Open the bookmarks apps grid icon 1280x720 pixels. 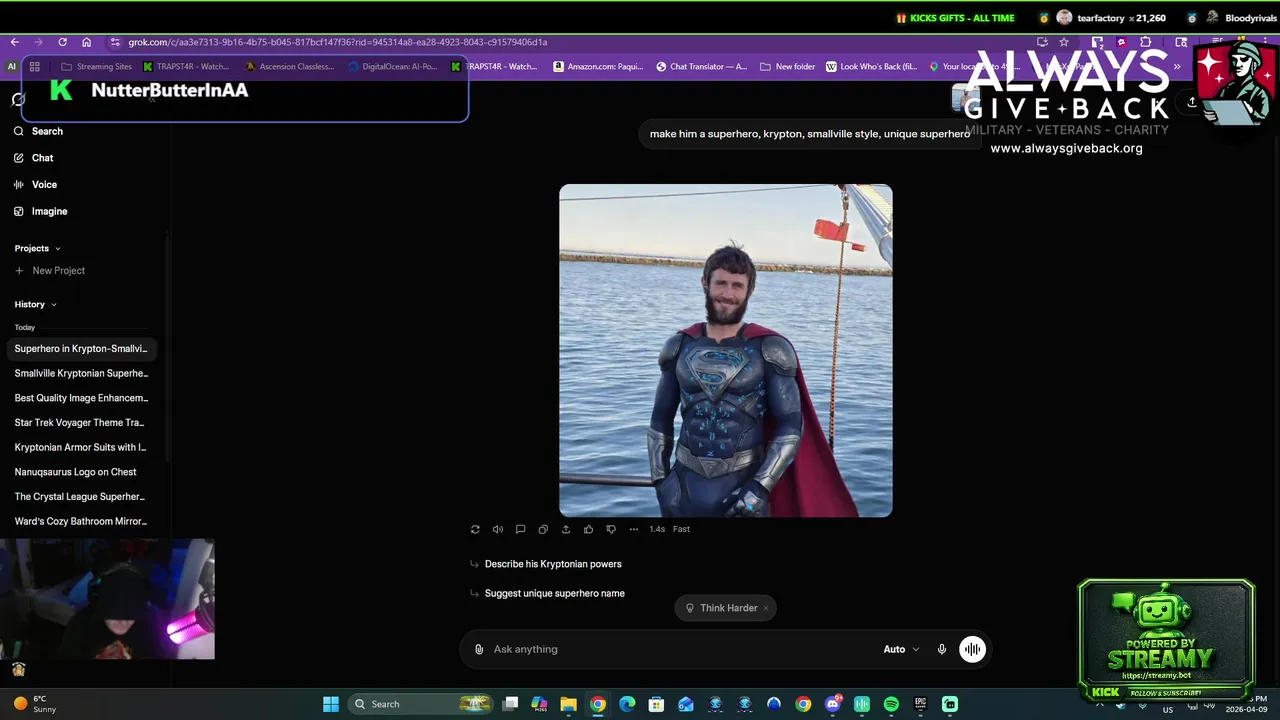click(34, 67)
